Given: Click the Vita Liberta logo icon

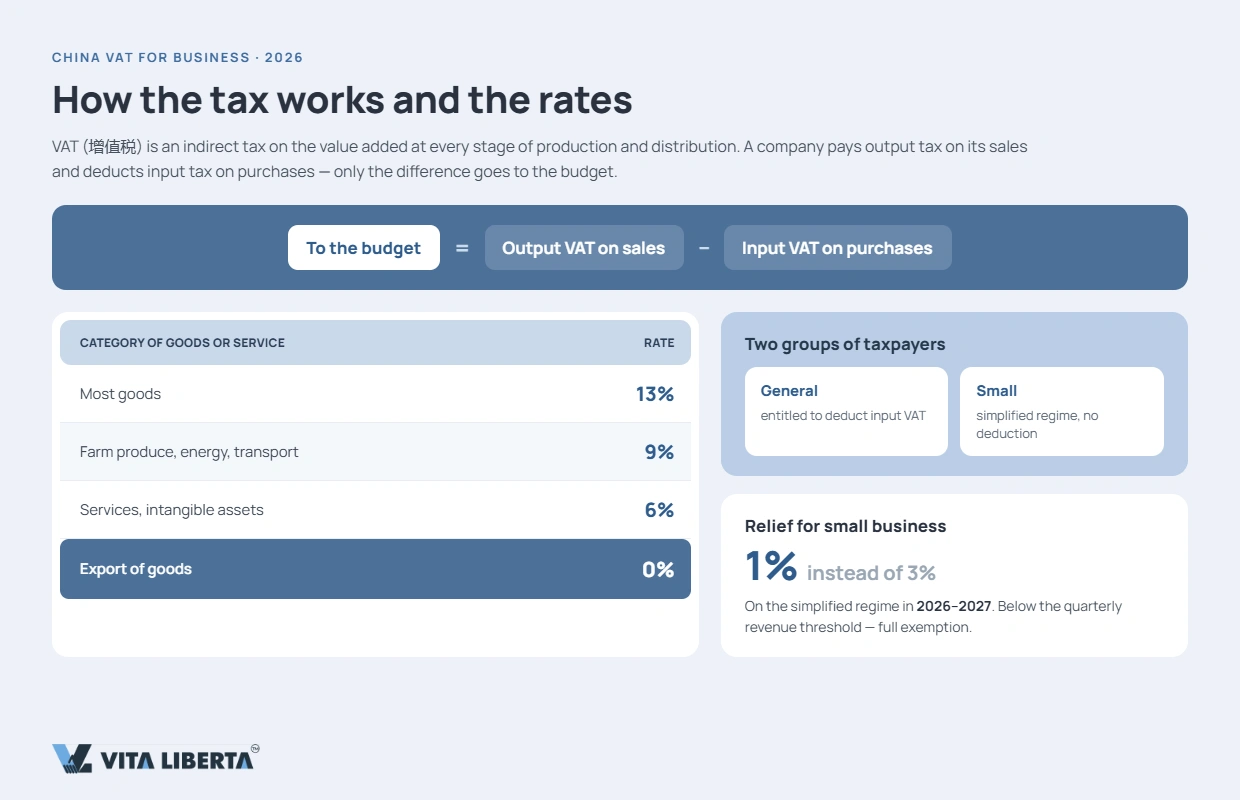Looking at the screenshot, I should coord(72,759).
